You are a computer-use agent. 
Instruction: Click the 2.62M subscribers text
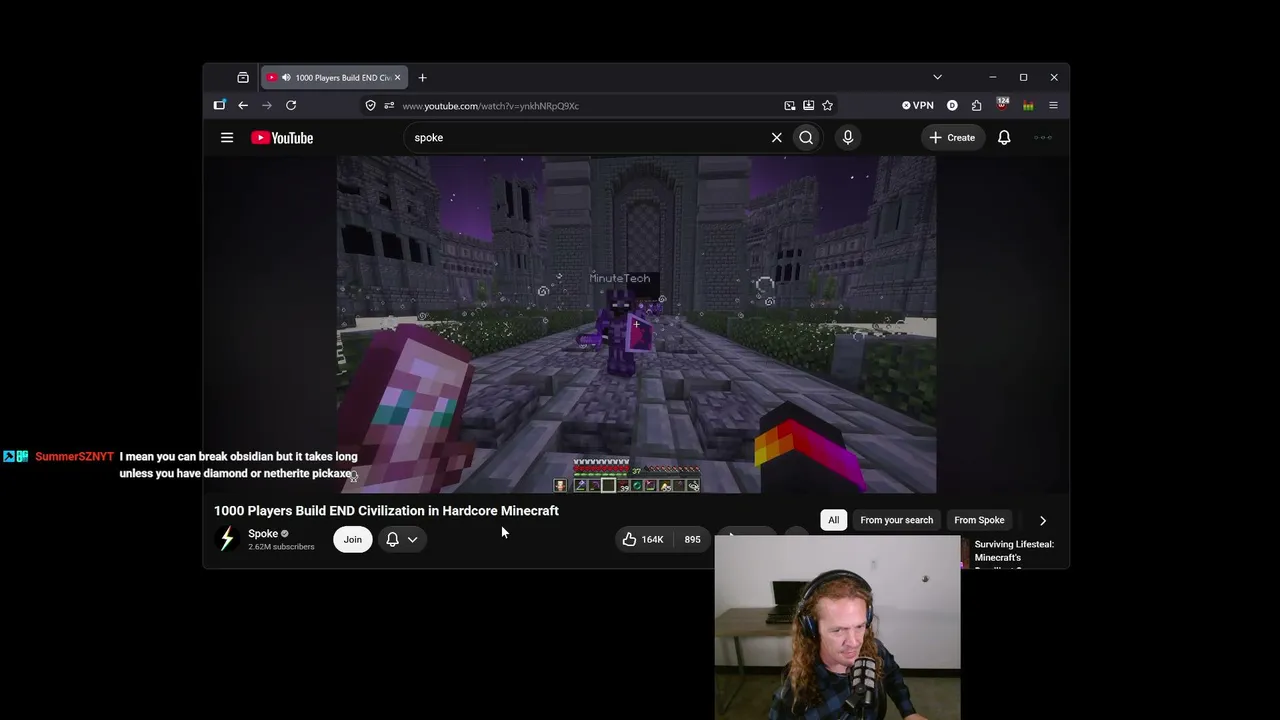(281, 547)
